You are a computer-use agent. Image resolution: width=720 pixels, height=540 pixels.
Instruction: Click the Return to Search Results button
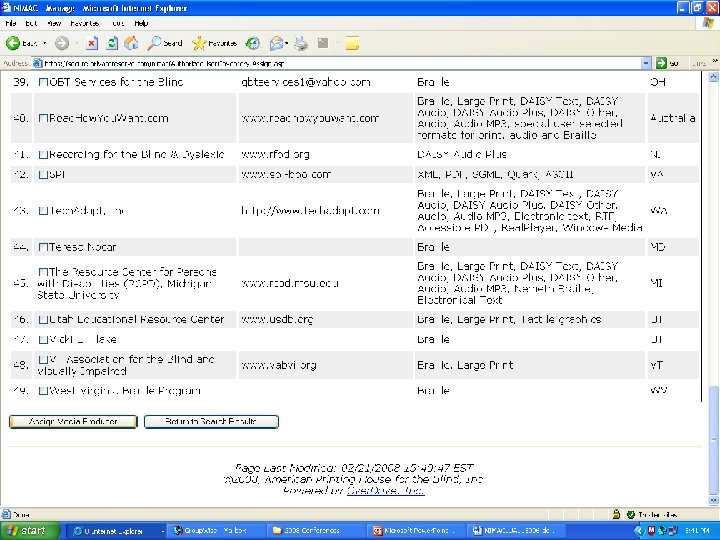point(211,422)
